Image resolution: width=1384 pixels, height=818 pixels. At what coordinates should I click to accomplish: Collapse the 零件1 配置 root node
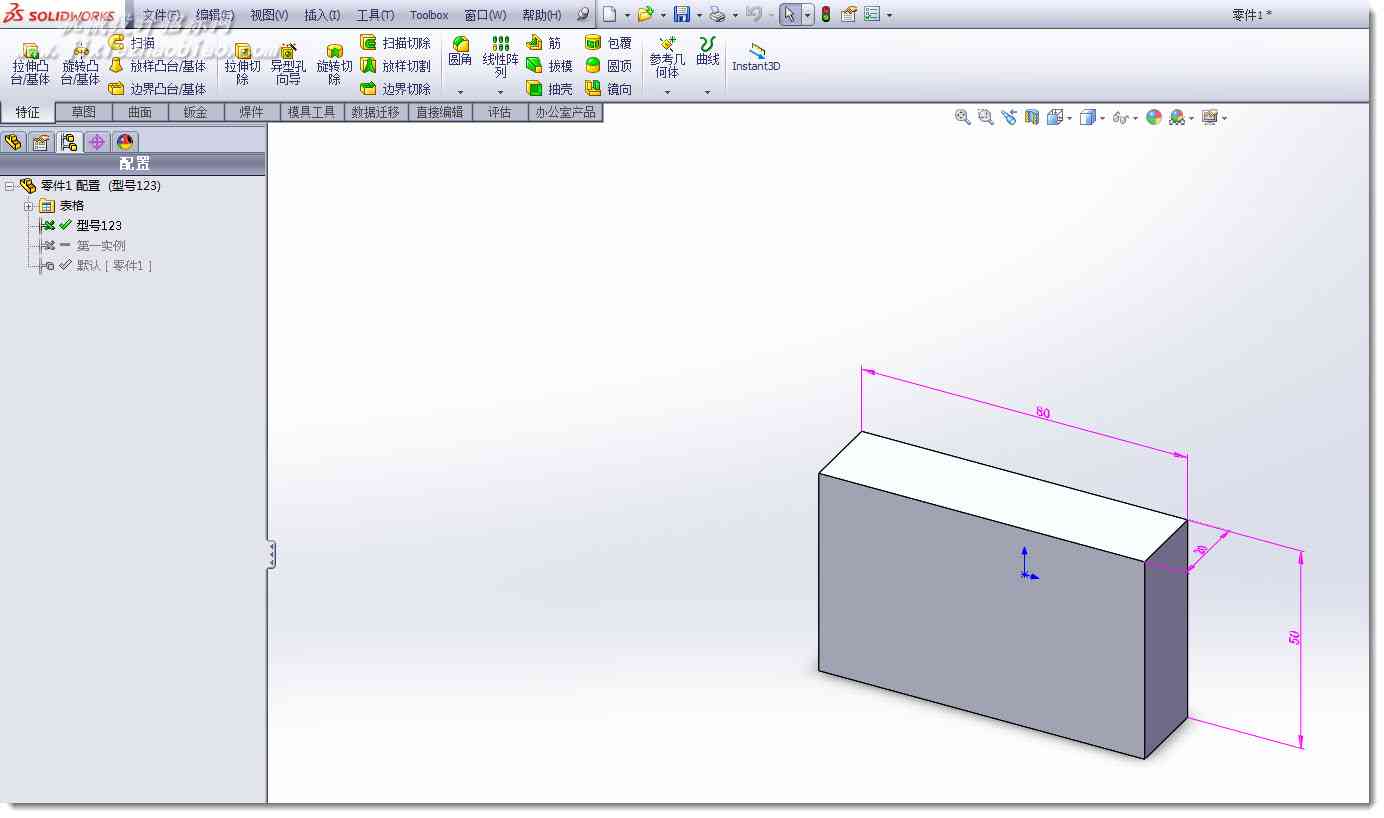9,186
